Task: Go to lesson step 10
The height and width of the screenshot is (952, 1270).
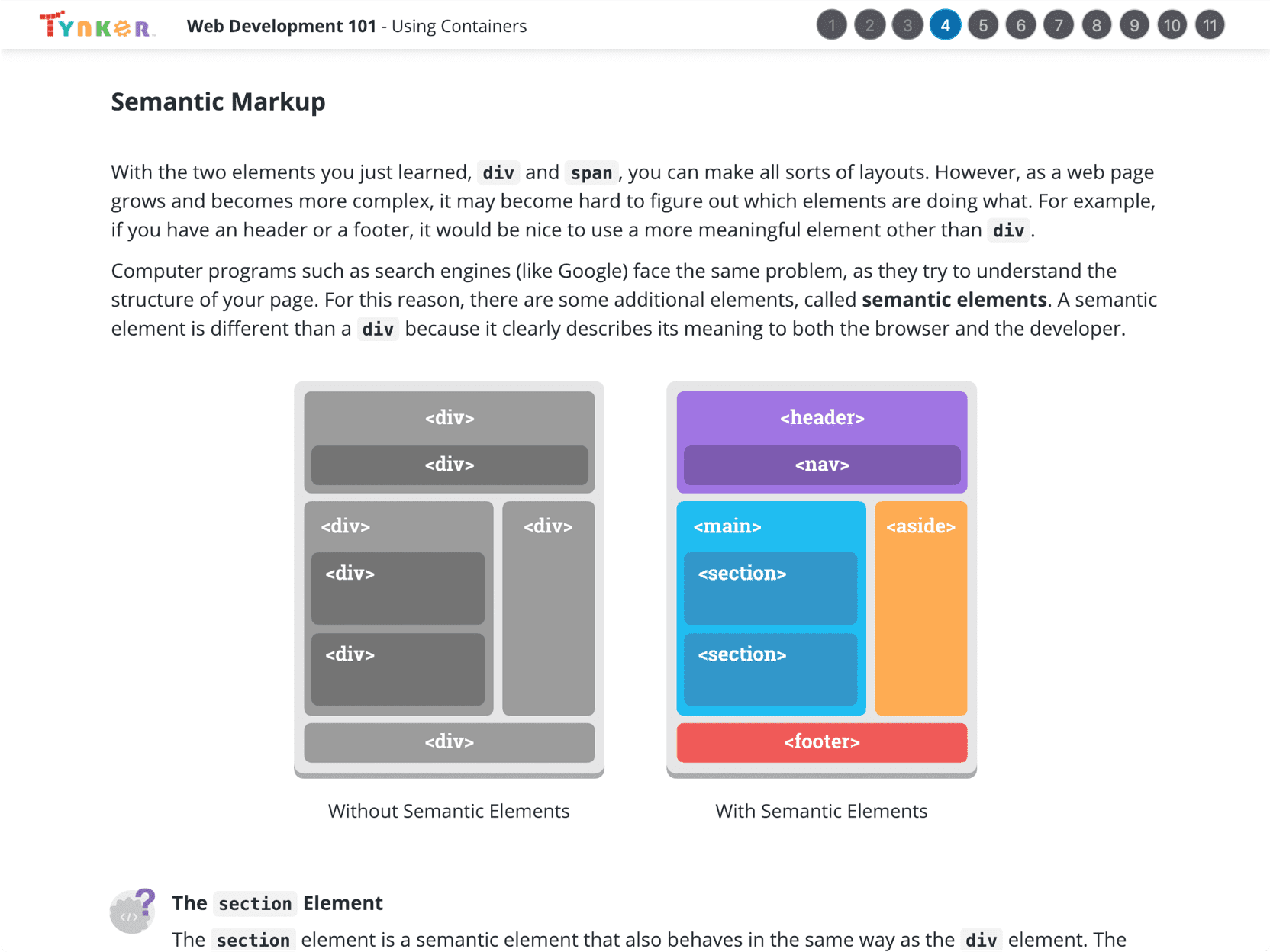Action: point(1172,25)
